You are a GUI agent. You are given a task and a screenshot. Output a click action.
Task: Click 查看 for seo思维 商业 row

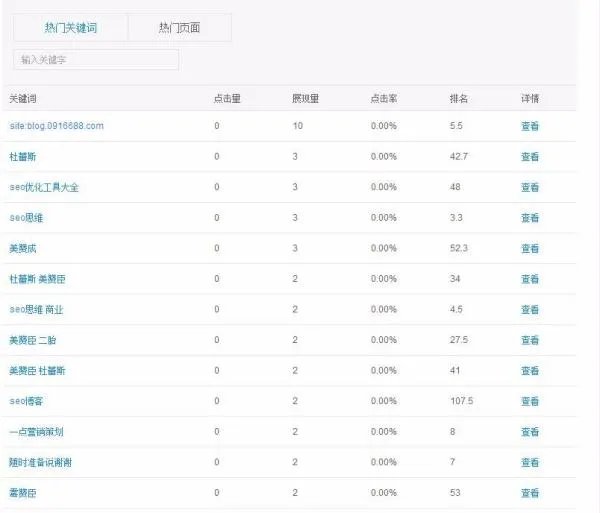pyautogui.click(x=530, y=309)
